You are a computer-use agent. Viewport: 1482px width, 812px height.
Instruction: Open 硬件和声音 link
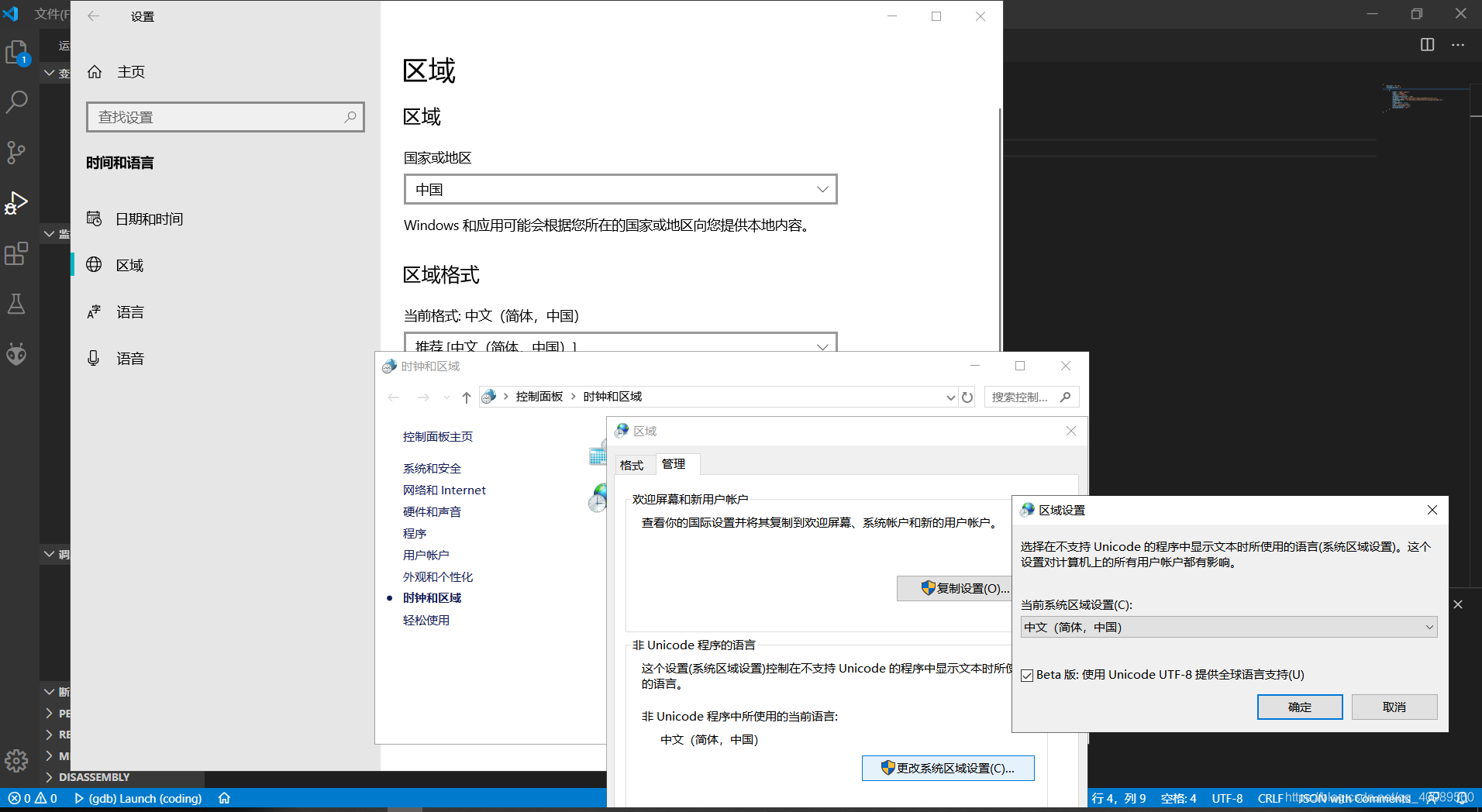click(x=432, y=512)
